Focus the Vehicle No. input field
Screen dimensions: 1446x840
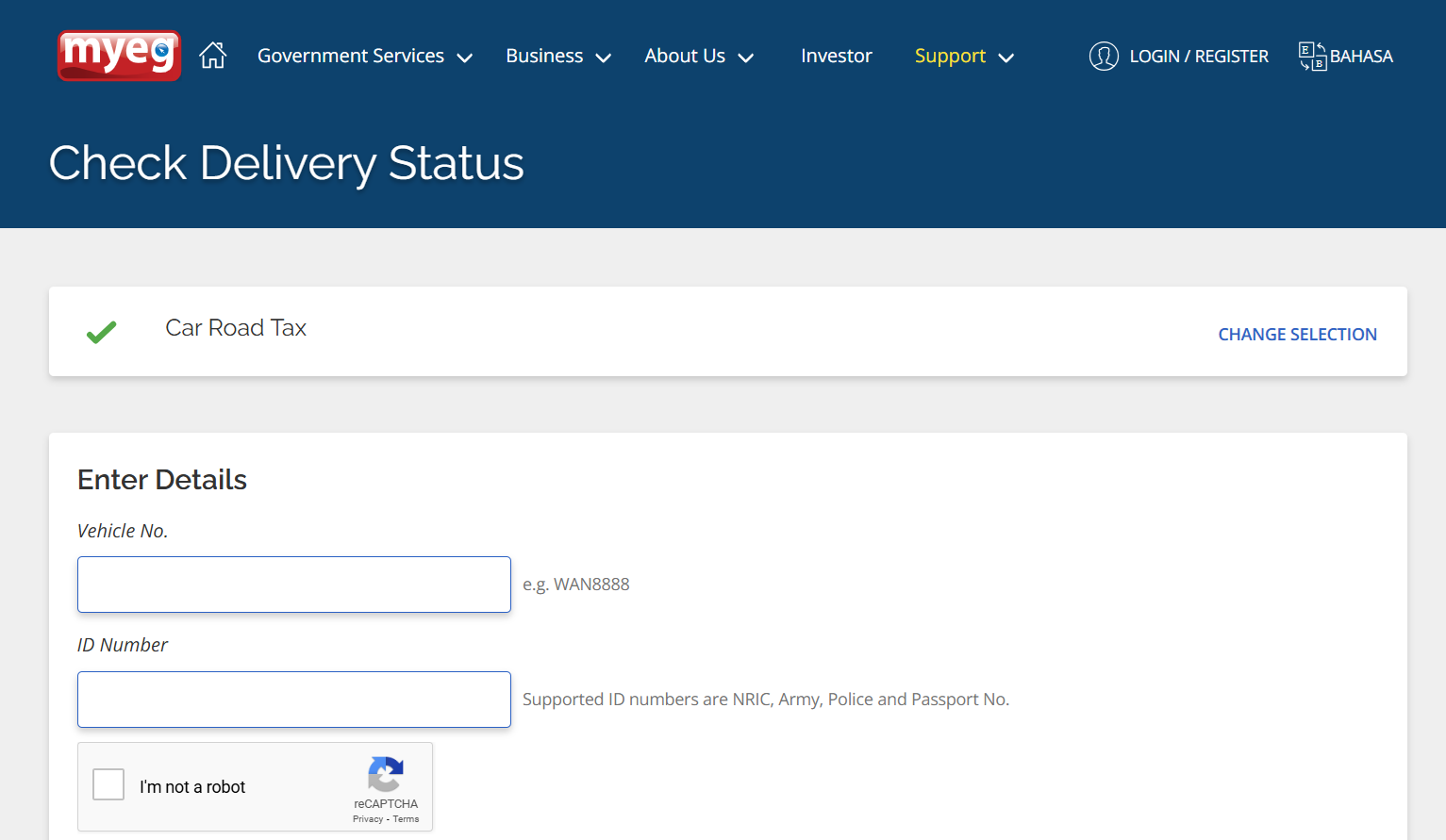click(294, 585)
